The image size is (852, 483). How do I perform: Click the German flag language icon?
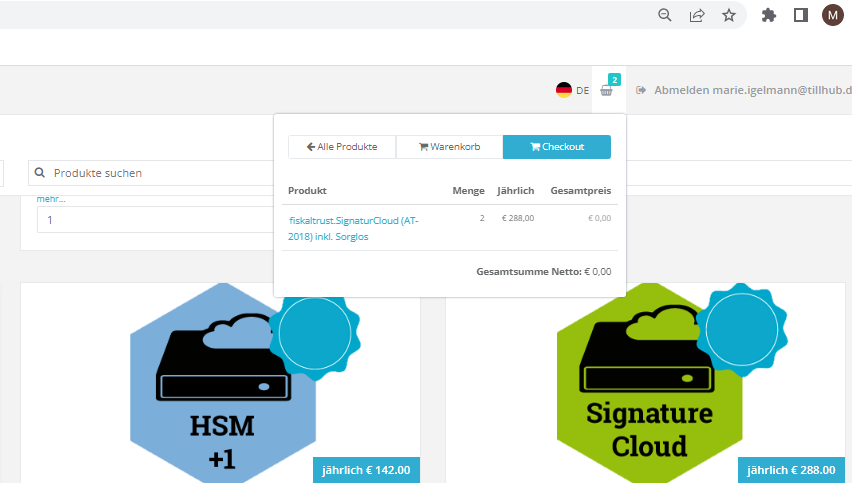564,90
